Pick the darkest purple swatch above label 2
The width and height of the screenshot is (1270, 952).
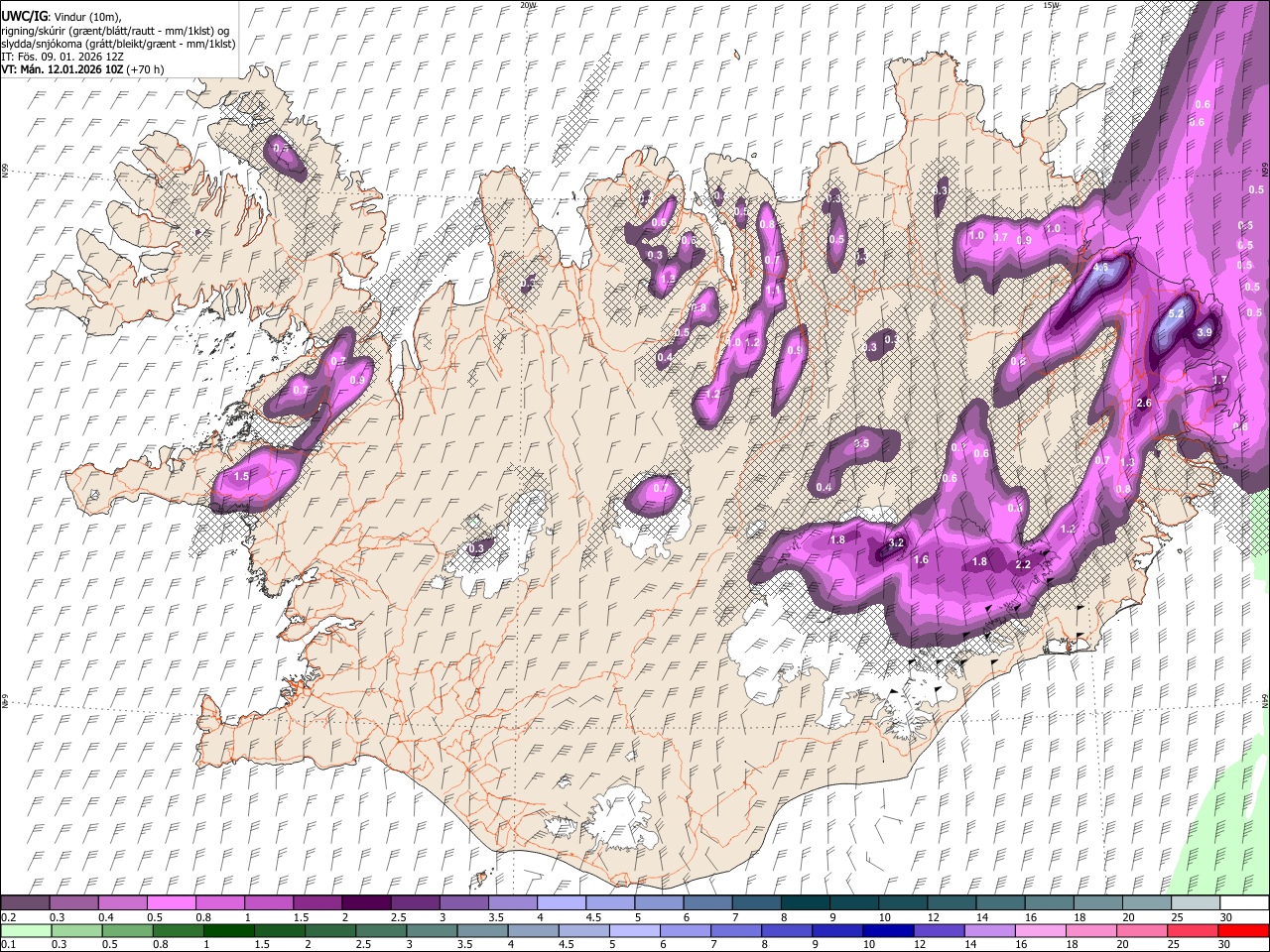(366, 902)
